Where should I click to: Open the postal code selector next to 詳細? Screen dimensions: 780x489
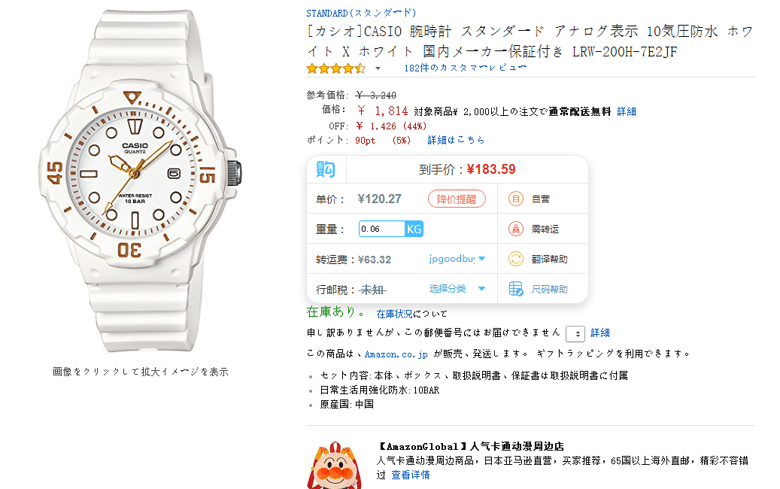(575, 334)
